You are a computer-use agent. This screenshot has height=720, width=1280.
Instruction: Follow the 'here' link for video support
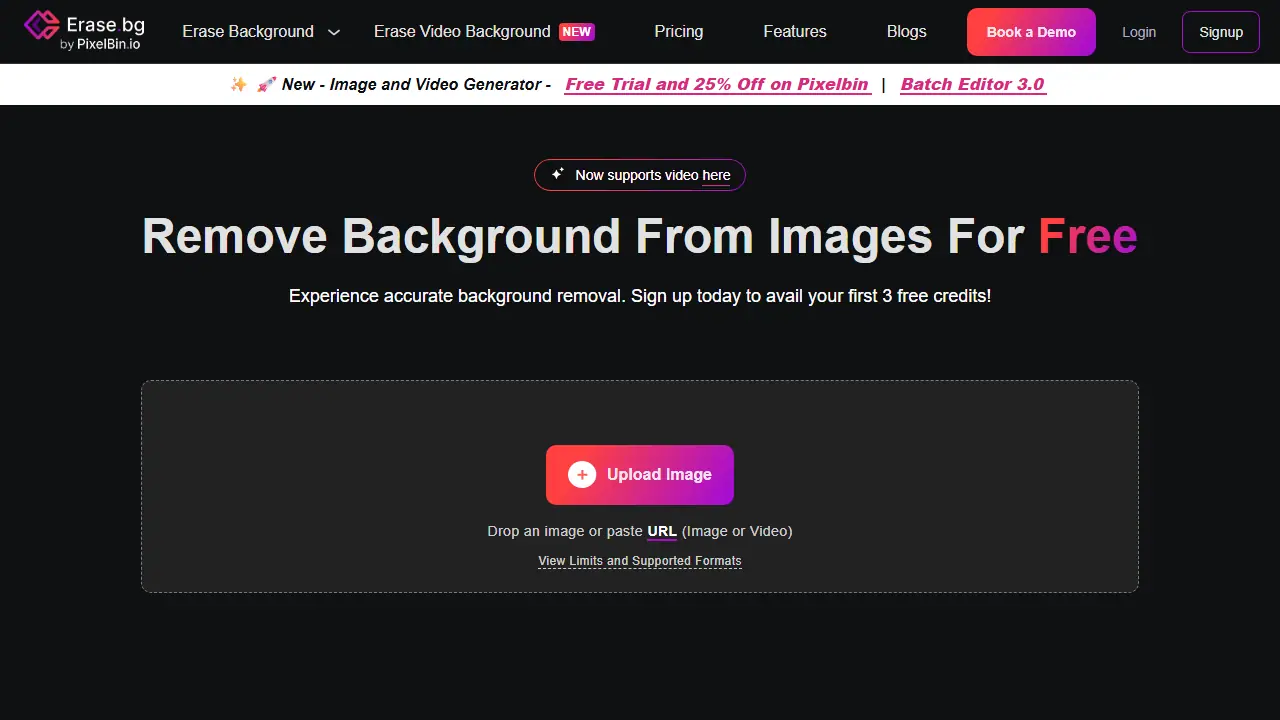tap(716, 175)
